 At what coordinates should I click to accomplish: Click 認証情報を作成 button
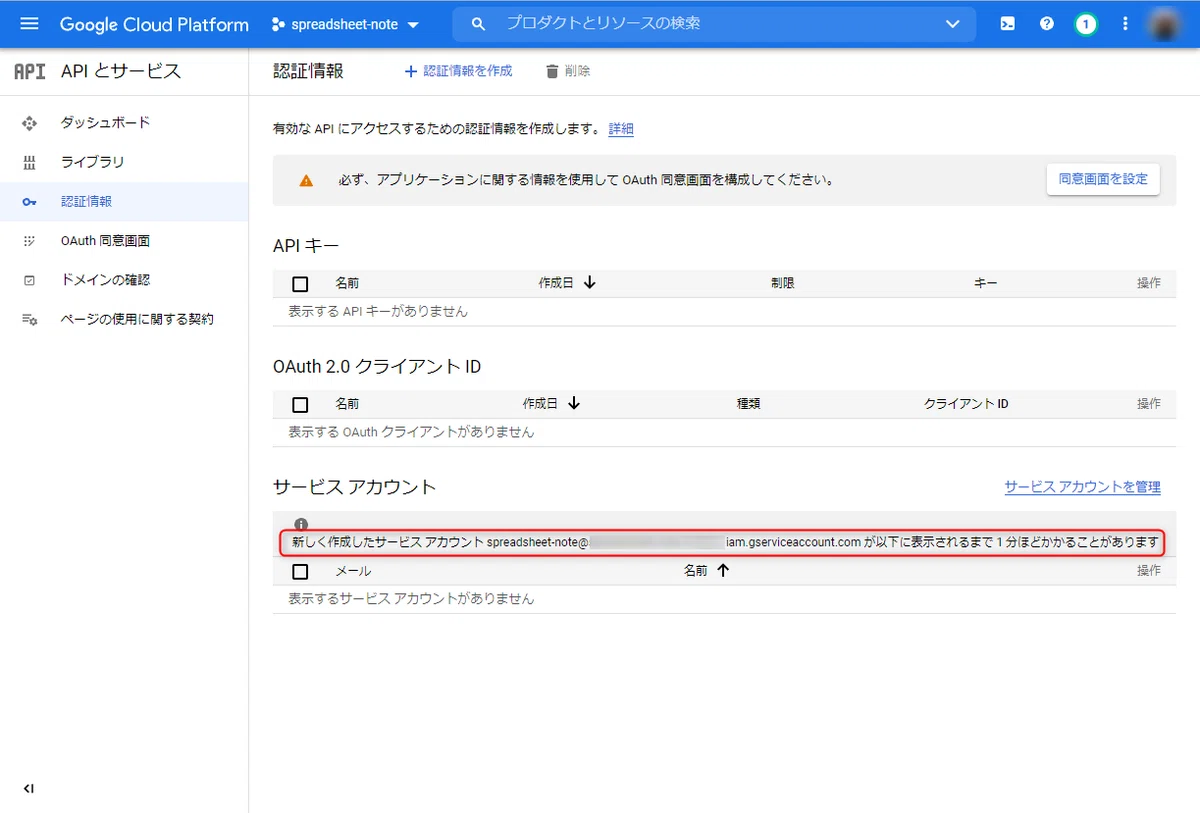[x=458, y=71]
